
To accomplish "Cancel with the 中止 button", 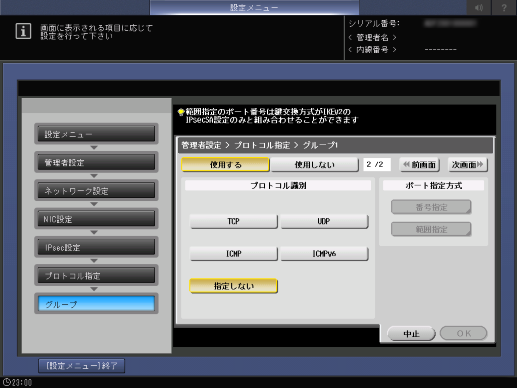I will tap(411, 333).
